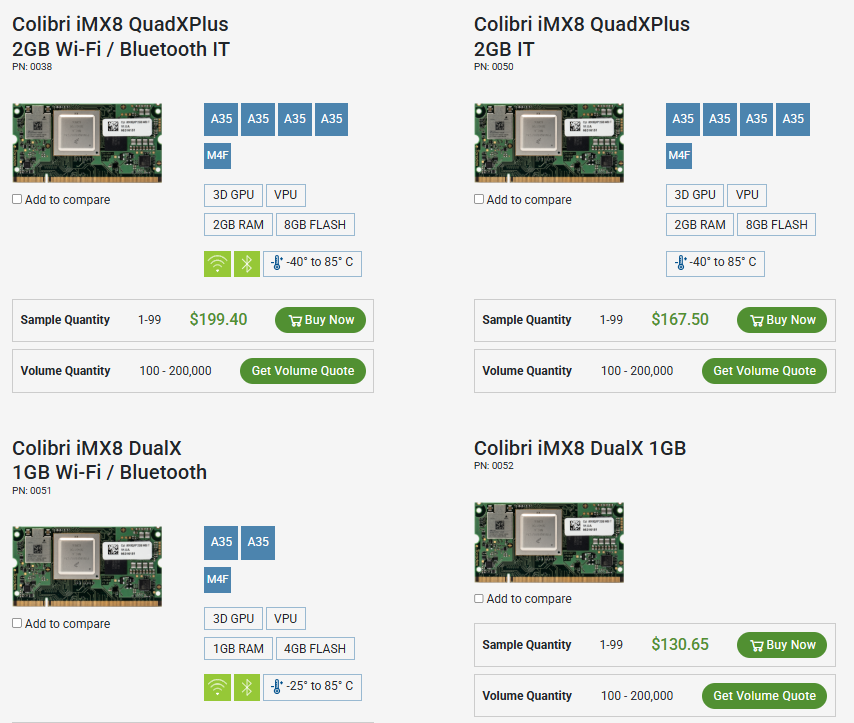This screenshot has height=723, width=854.
Task: Open the Colibri iMX8 QuadXPlus 2GB Wi-Fi / Bluetooth IT title
Action: [121, 37]
